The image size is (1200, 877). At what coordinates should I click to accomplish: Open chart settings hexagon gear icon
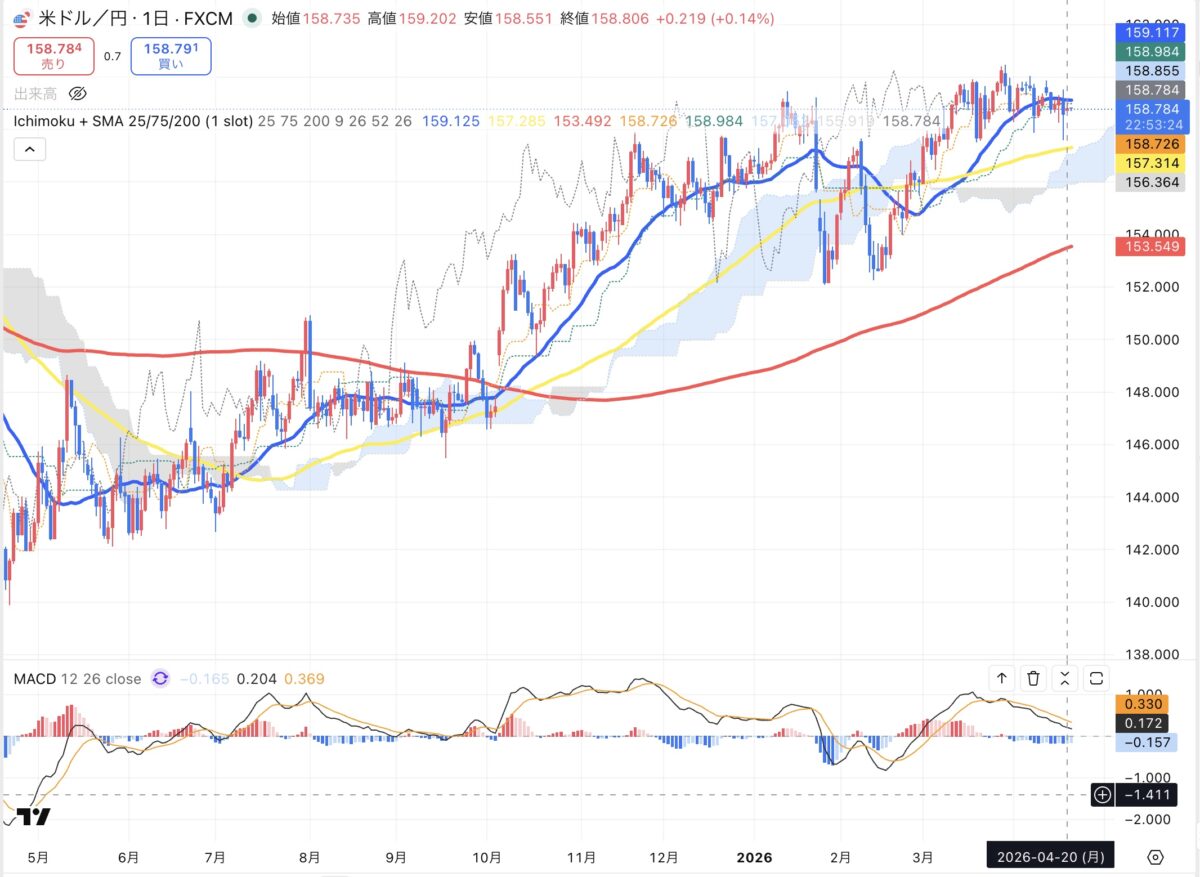[x=1155, y=857]
